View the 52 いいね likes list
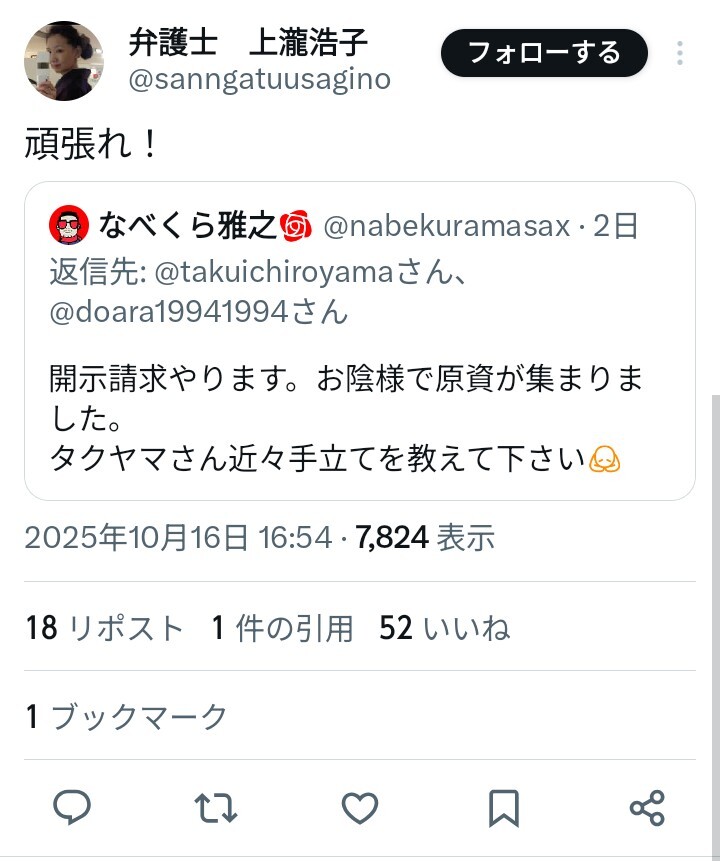720x861 pixels. click(x=444, y=627)
